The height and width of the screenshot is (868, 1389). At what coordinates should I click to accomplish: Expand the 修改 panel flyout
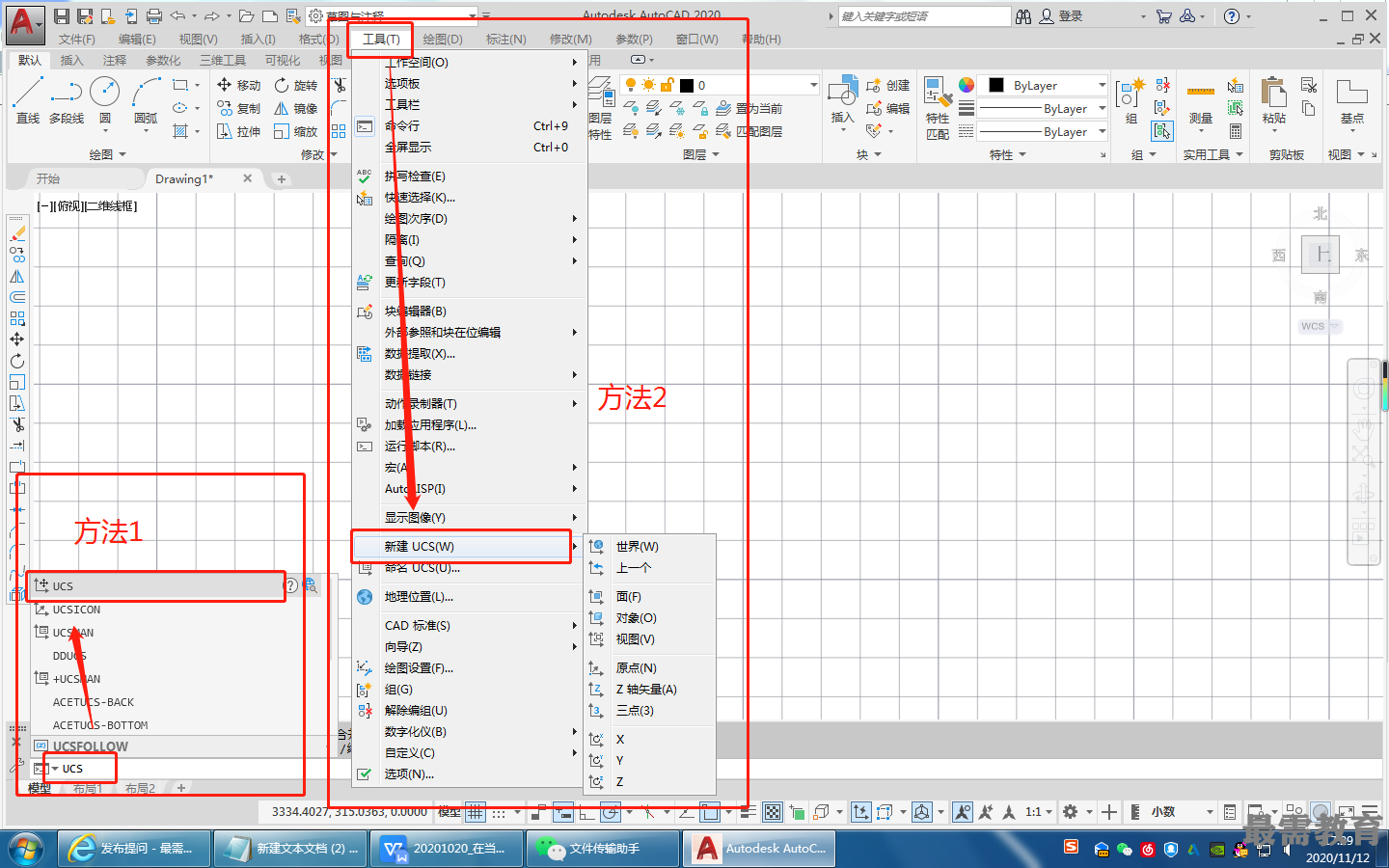coord(318,154)
